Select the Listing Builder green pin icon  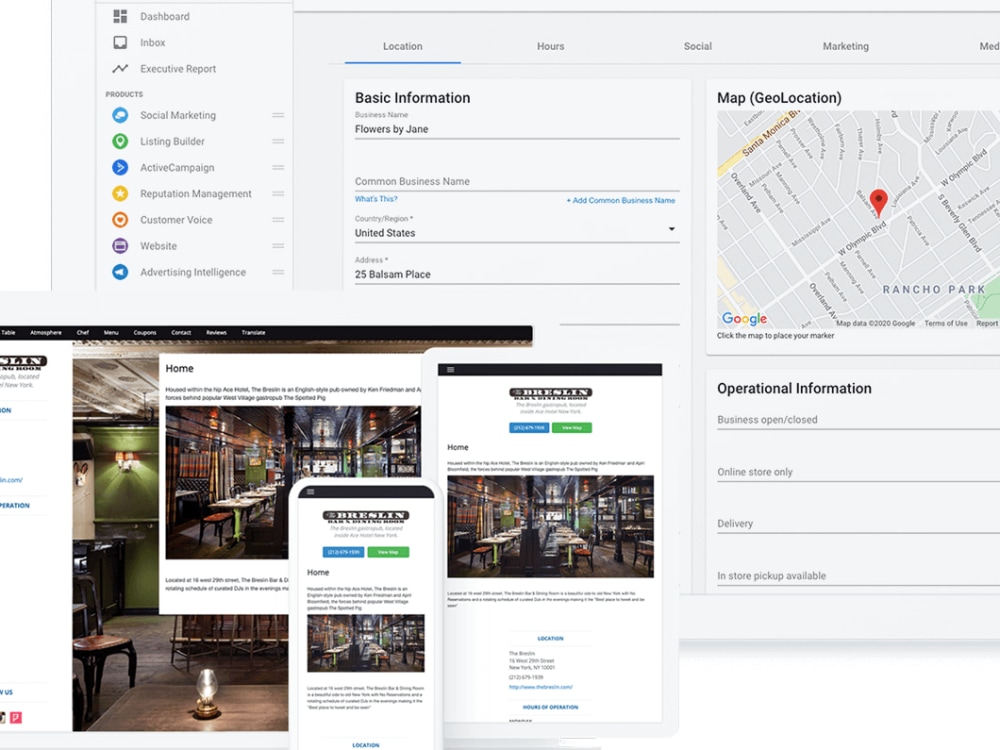[x=120, y=141]
